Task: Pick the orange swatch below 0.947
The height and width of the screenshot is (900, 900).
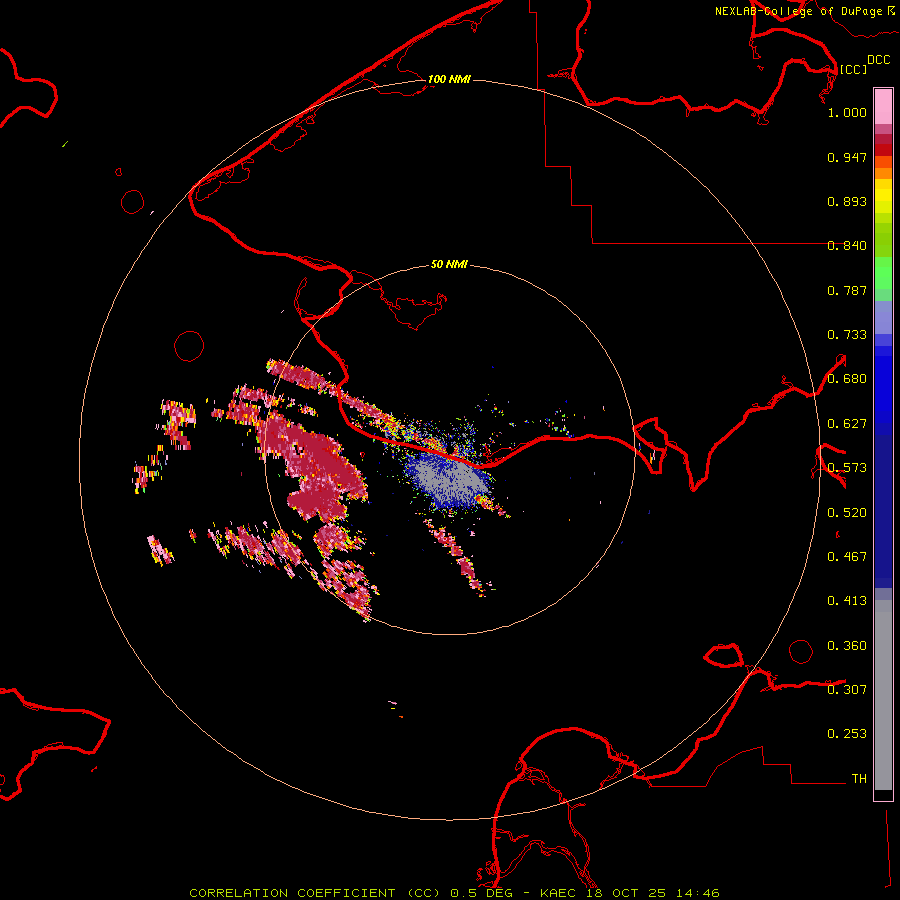Action: point(883,173)
